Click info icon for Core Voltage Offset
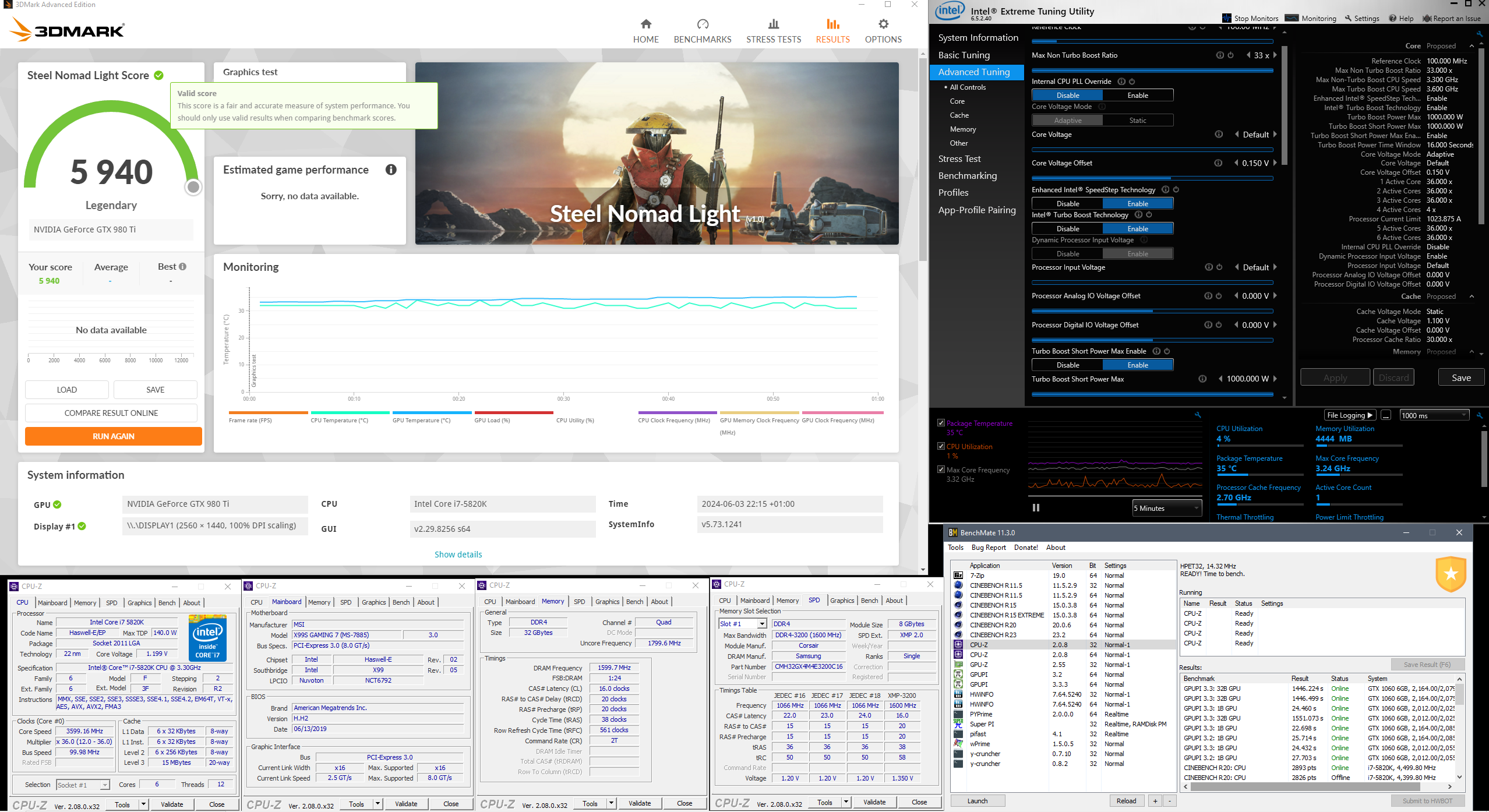Screen dimensions: 1489x812 pos(1218,163)
